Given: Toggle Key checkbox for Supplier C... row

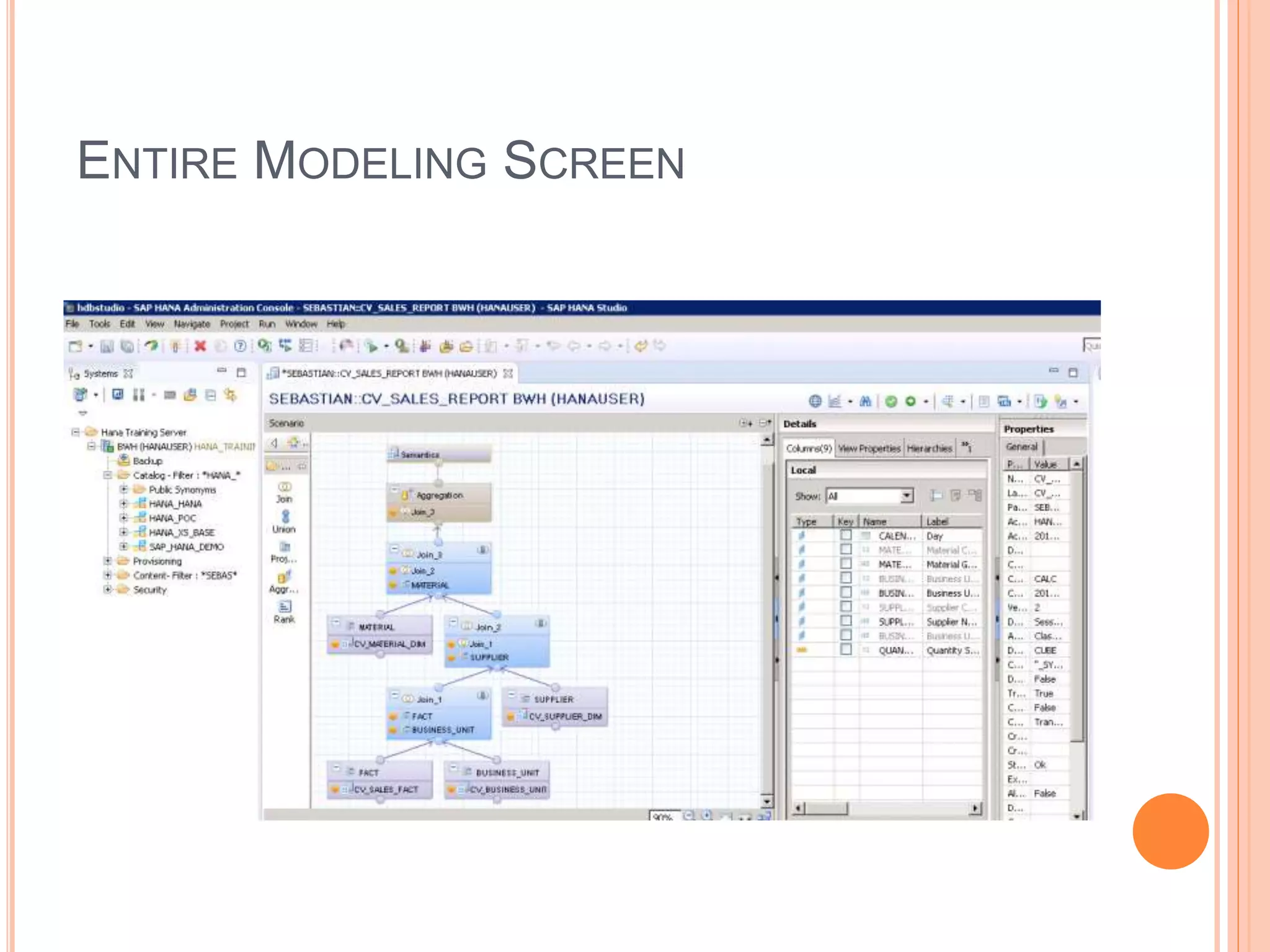Looking at the screenshot, I should (845, 606).
